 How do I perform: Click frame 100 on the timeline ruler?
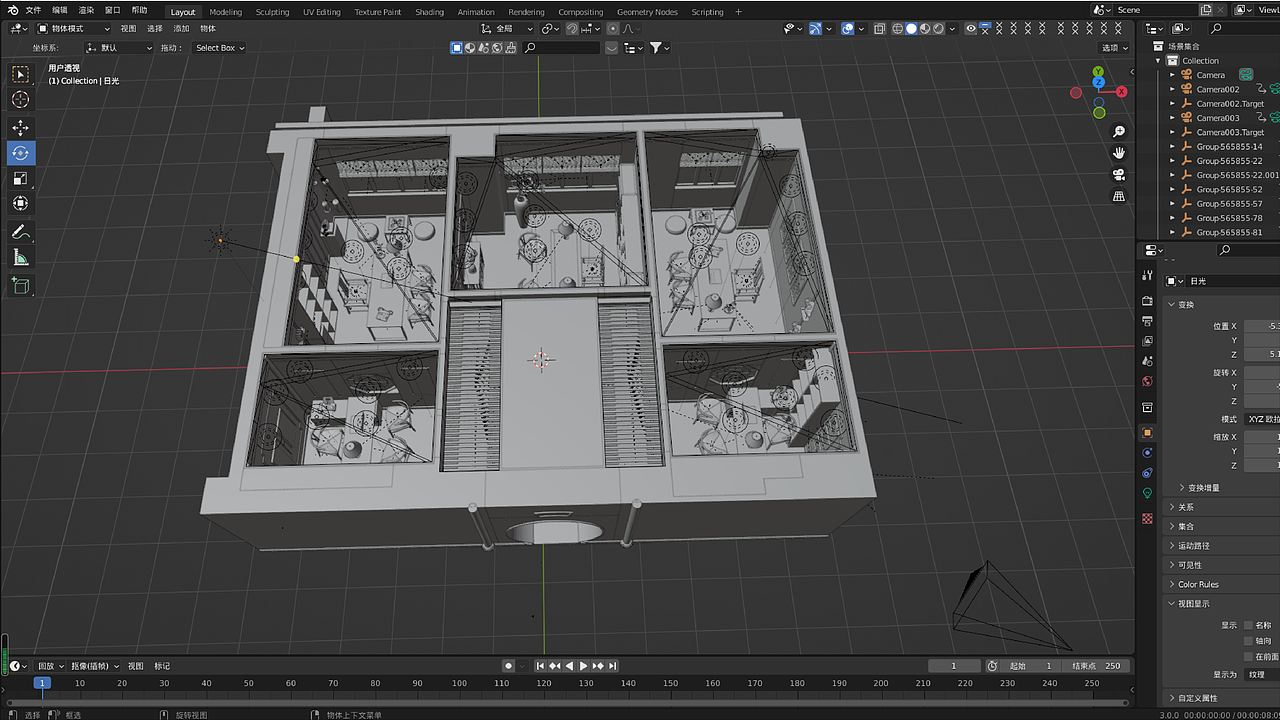coord(459,683)
